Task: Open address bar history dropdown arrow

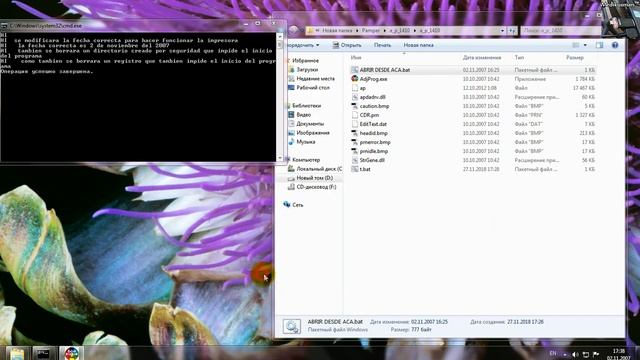Action: click(502, 31)
